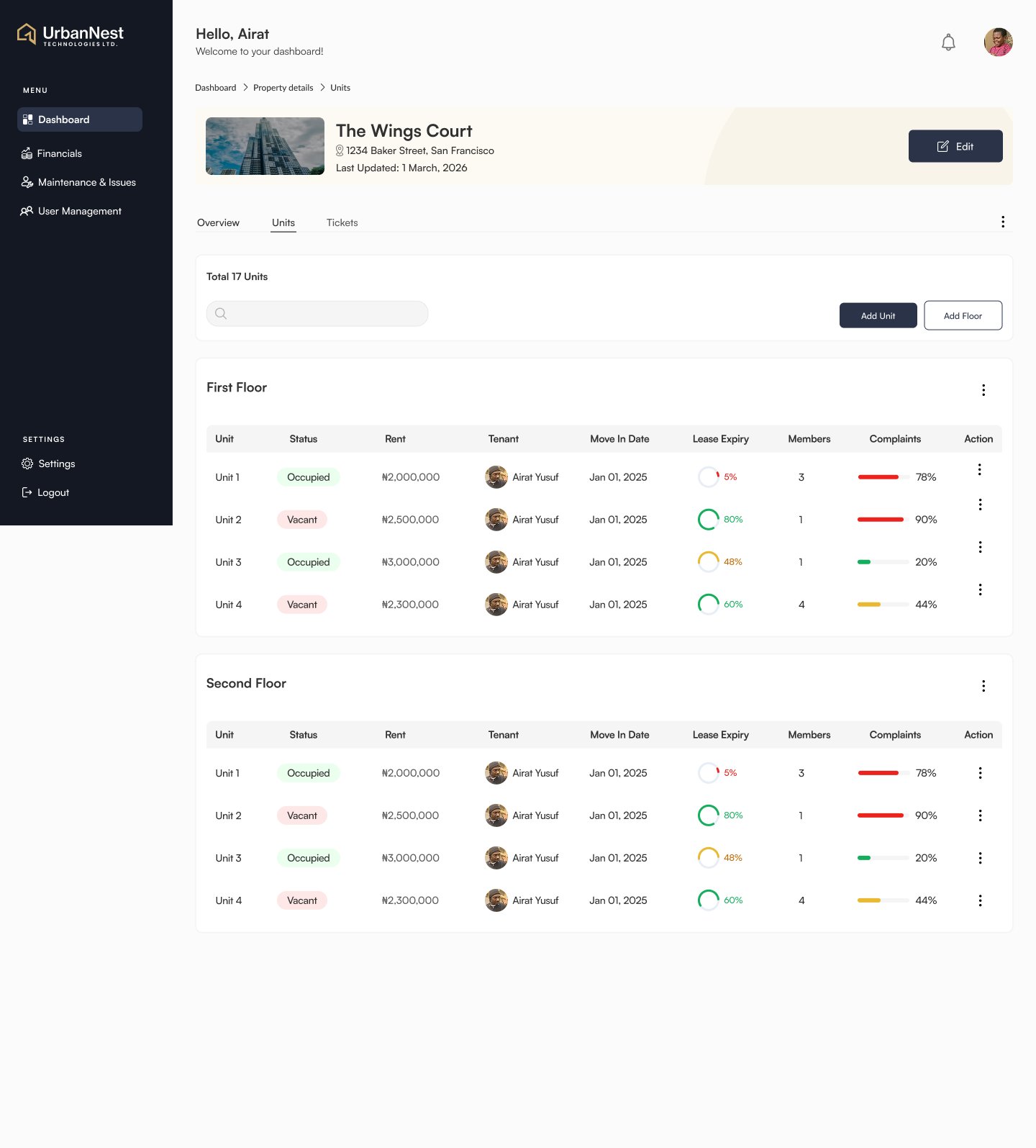Click the Edit property button
Screen dimensions: 1036x1148
click(x=955, y=146)
